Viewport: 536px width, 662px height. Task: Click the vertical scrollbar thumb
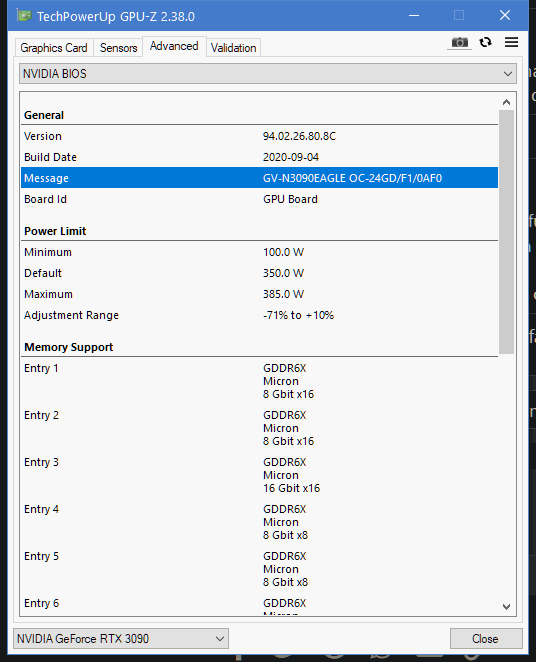[506, 232]
